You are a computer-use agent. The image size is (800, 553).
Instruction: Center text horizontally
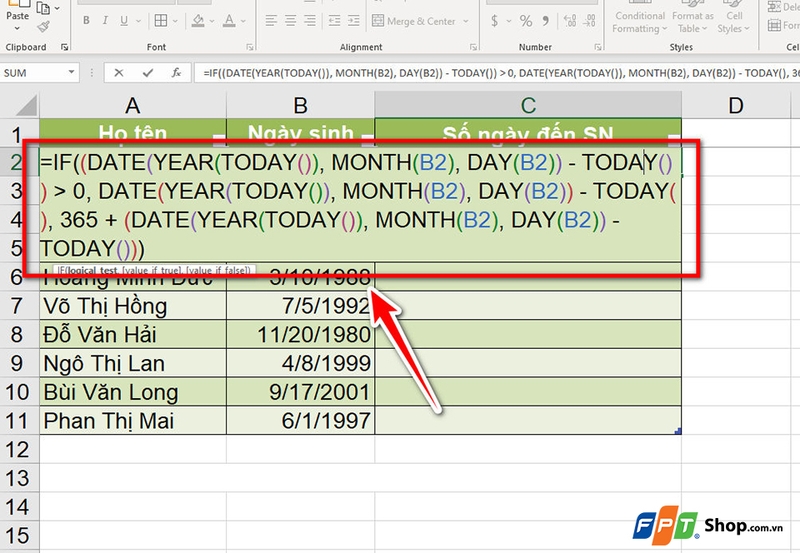(290, 20)
